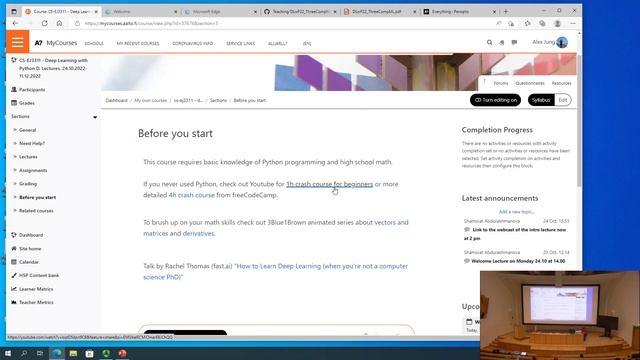640x360 pixels.
Task: Go to browser home page
Action: 59,23
